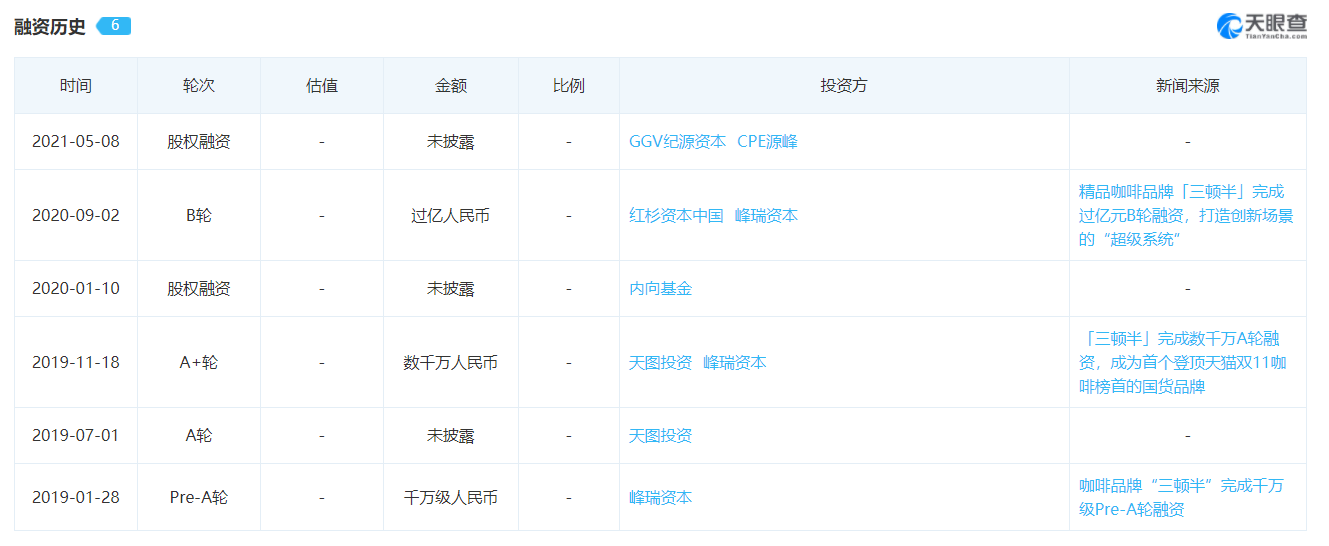Image resolution: width=1329 pixels, height=546 pixels.
Task: Select the 2021-05-08 date cell
Action: [75, 142]
